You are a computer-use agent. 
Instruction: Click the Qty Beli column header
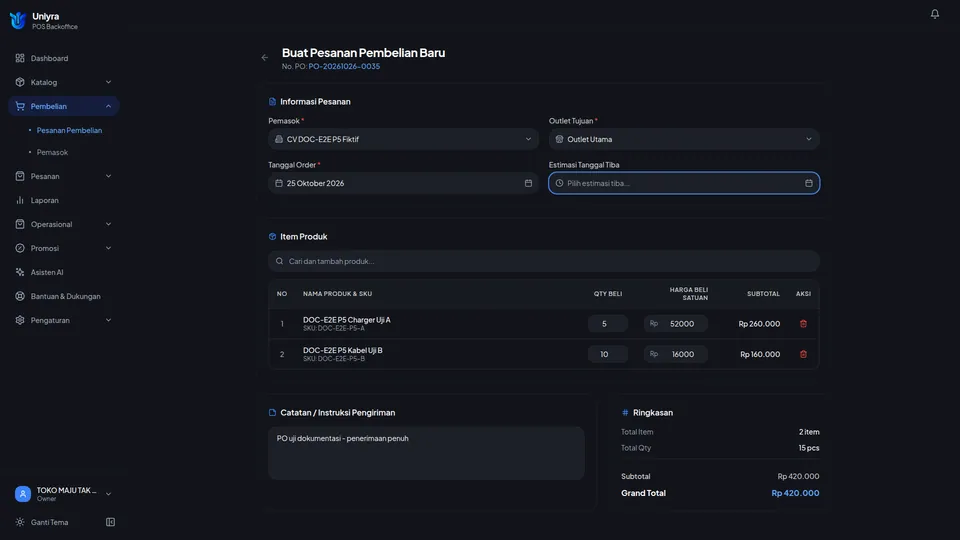point(607,294)
